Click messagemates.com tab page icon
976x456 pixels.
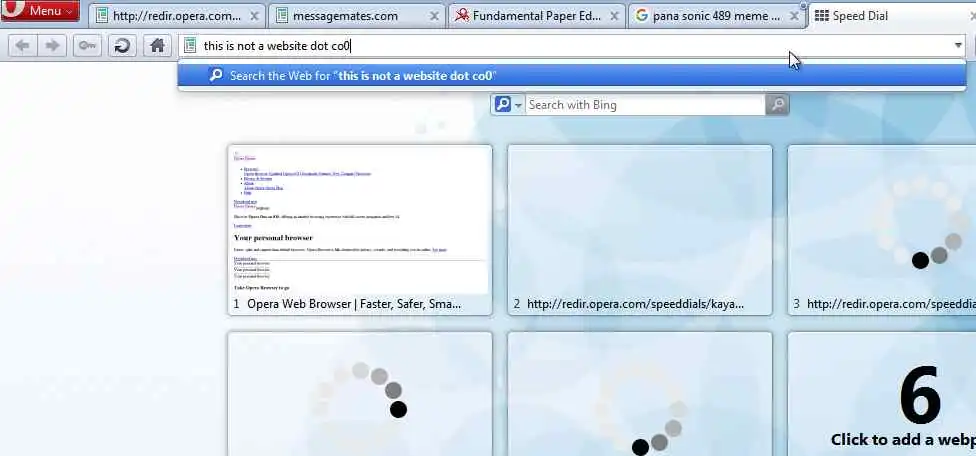point(282,16)
